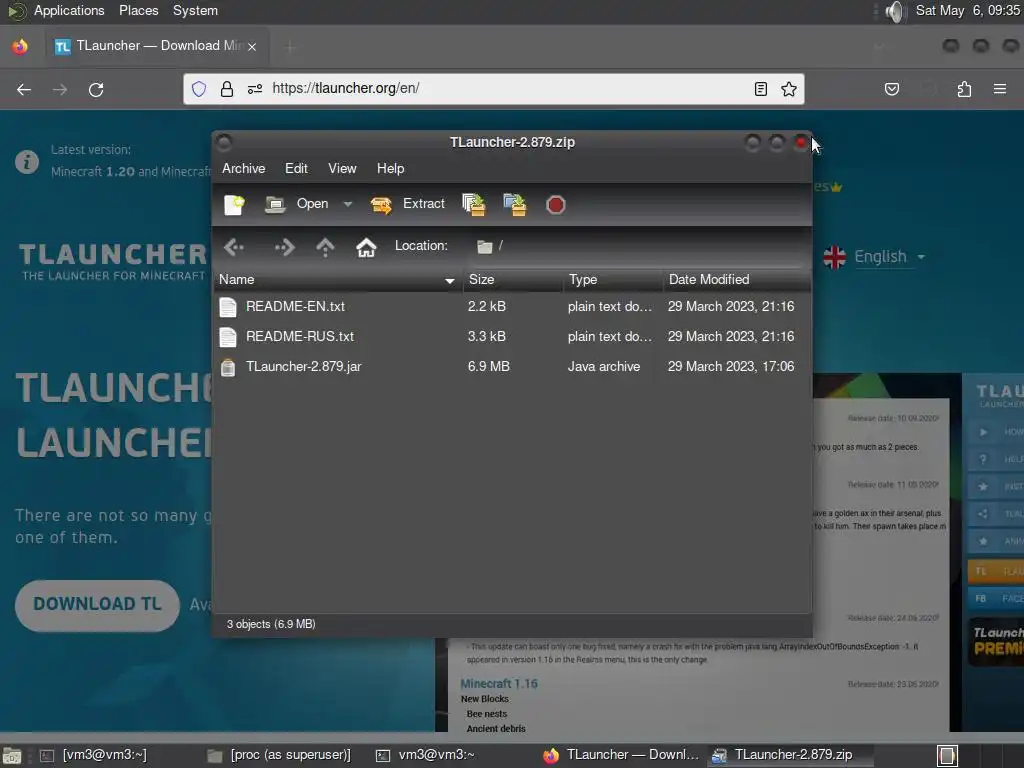Click the 6.9 MB size cell
Viewport: 1024px width, 768px height.
click(x=488, y=366)
